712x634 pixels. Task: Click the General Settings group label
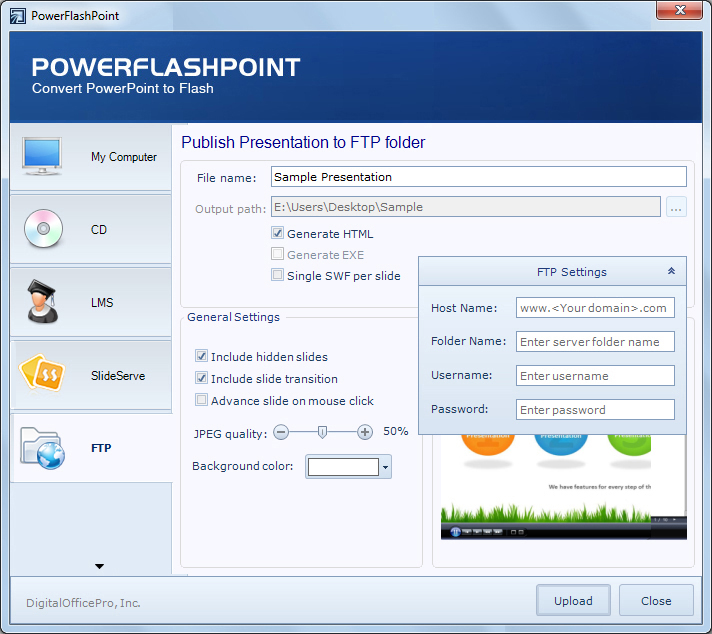233,317
